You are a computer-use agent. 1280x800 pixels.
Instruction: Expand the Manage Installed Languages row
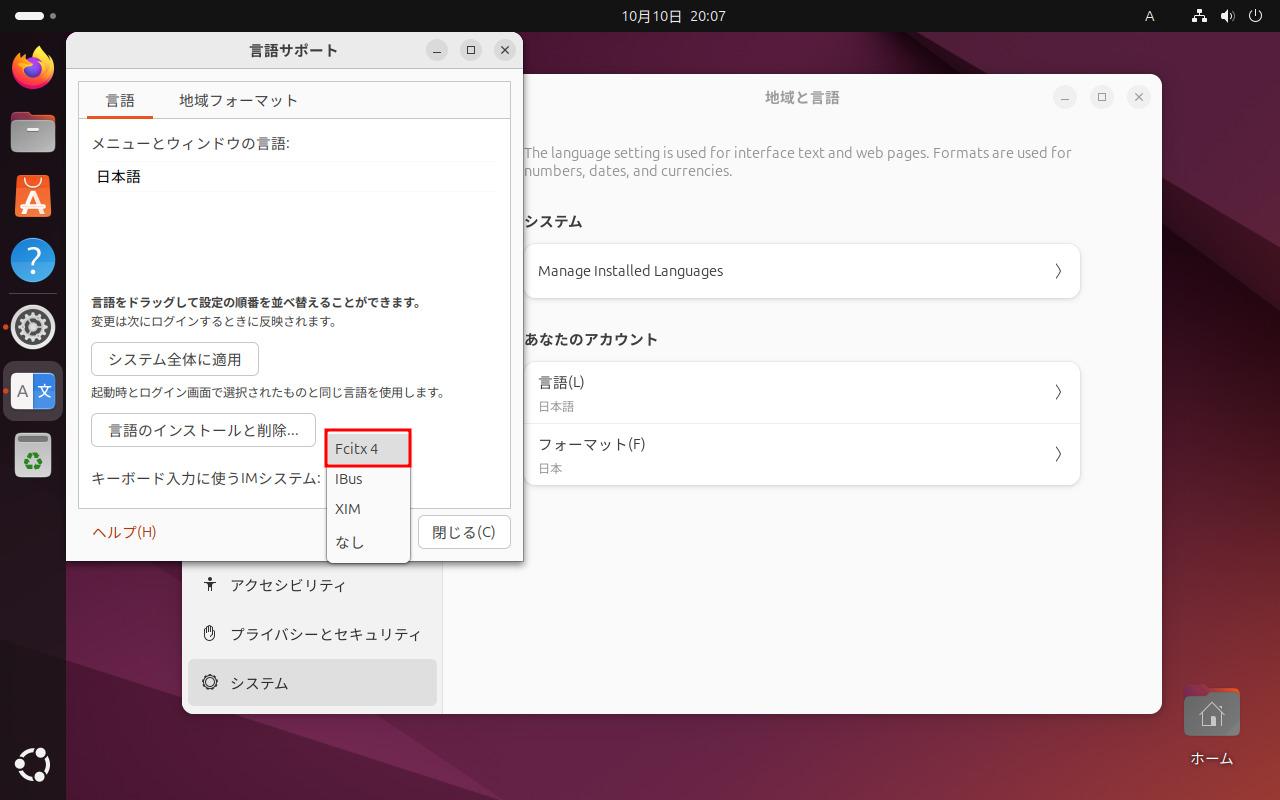tap(800, 270)
